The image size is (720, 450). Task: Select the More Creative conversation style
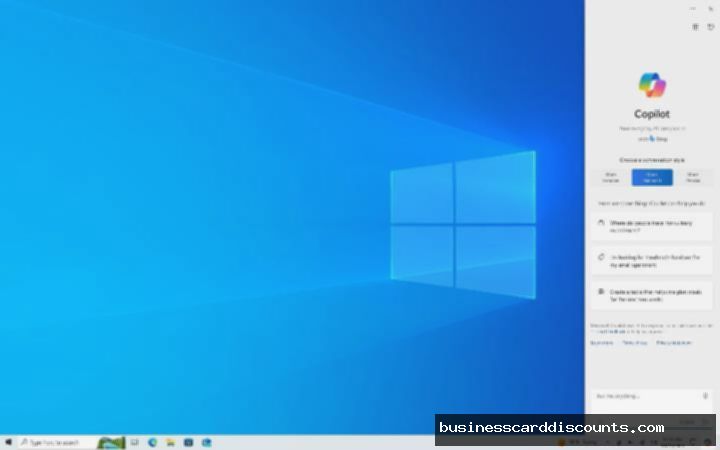click(611, 177)
